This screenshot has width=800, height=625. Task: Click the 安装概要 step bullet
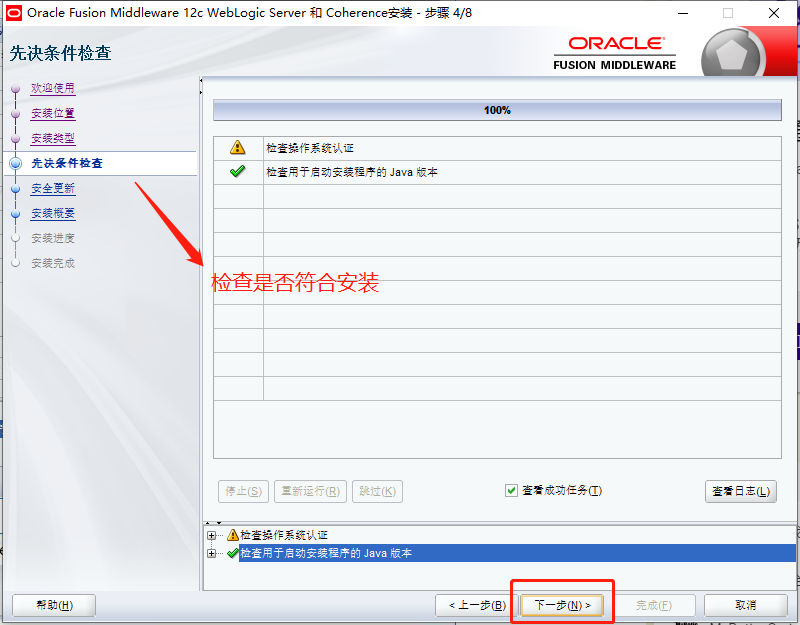tap(16, 214)
